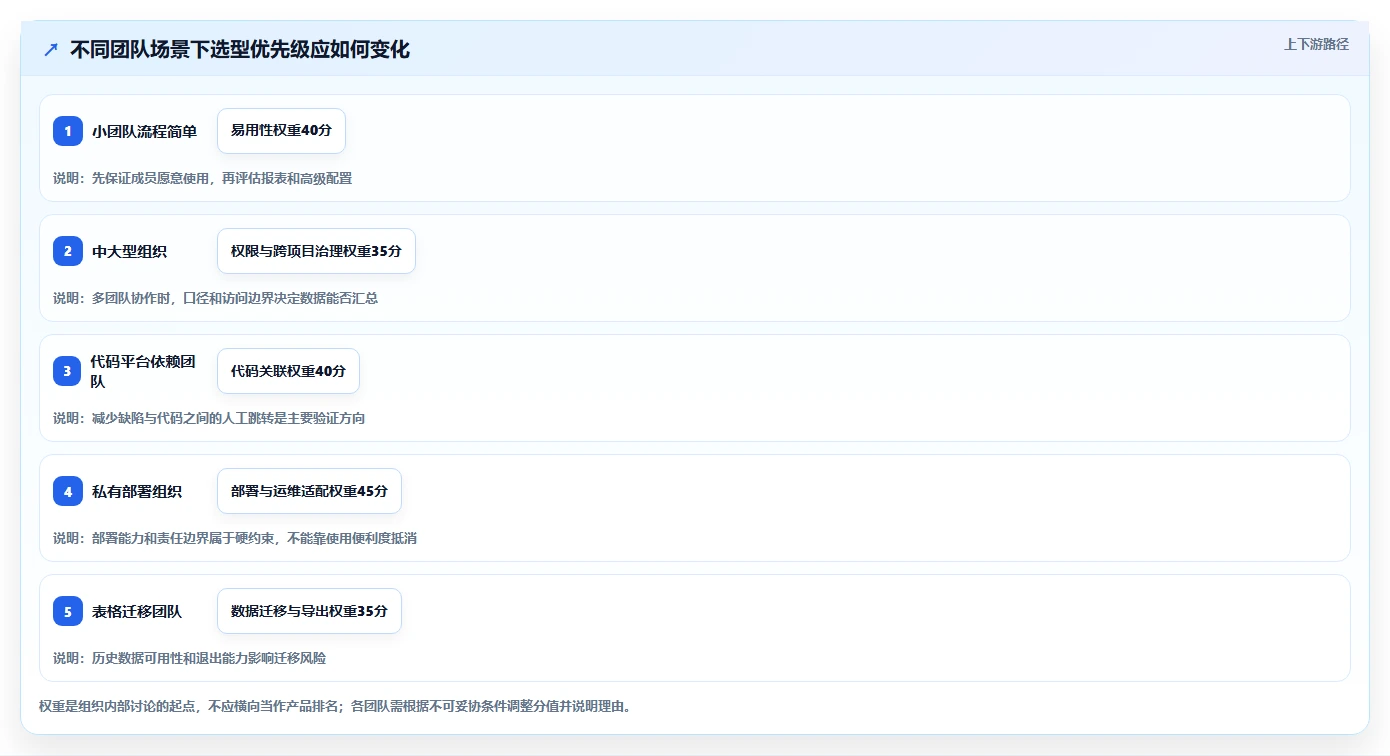Click the 代码平台依赖团队 label
The image size is (1390, 756).
(143, 371)
